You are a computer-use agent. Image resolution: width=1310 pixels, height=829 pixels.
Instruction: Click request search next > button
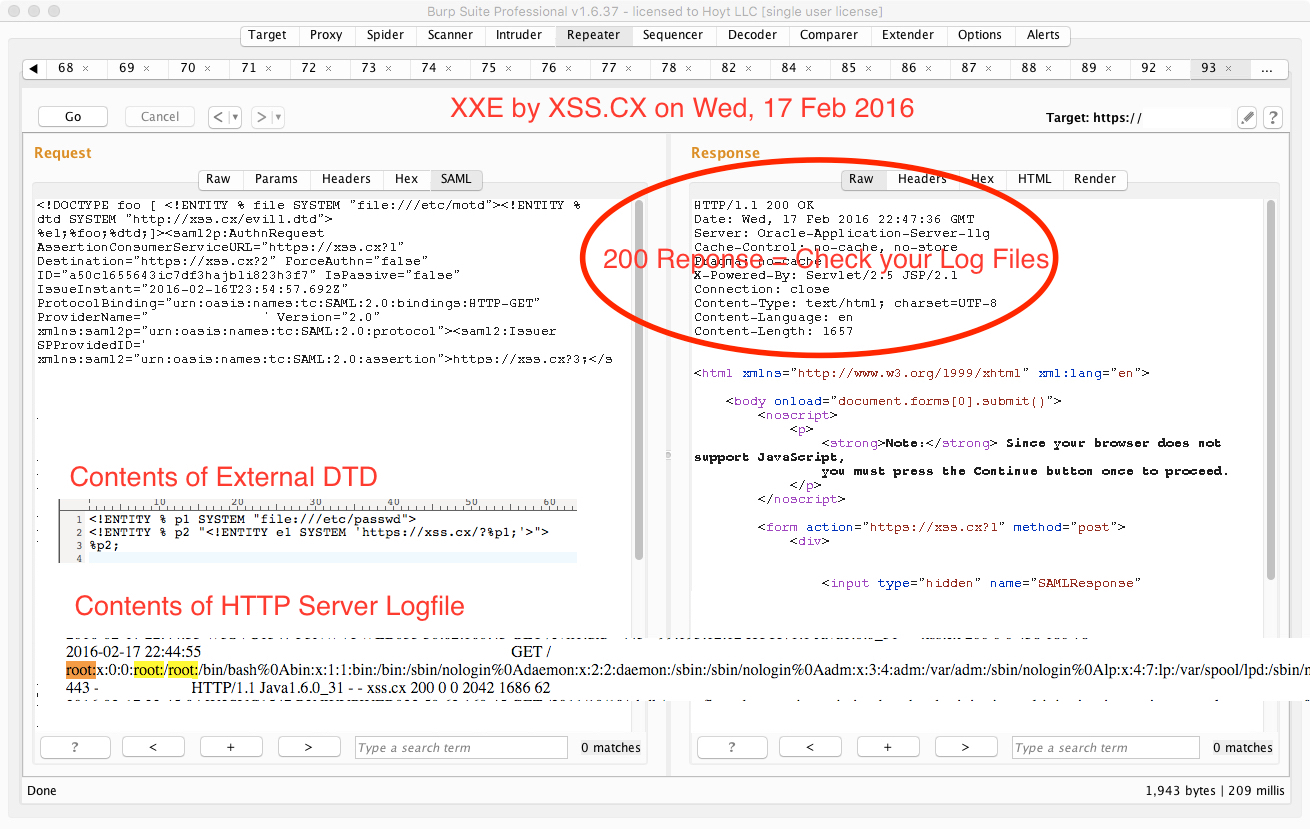(309, 747)
